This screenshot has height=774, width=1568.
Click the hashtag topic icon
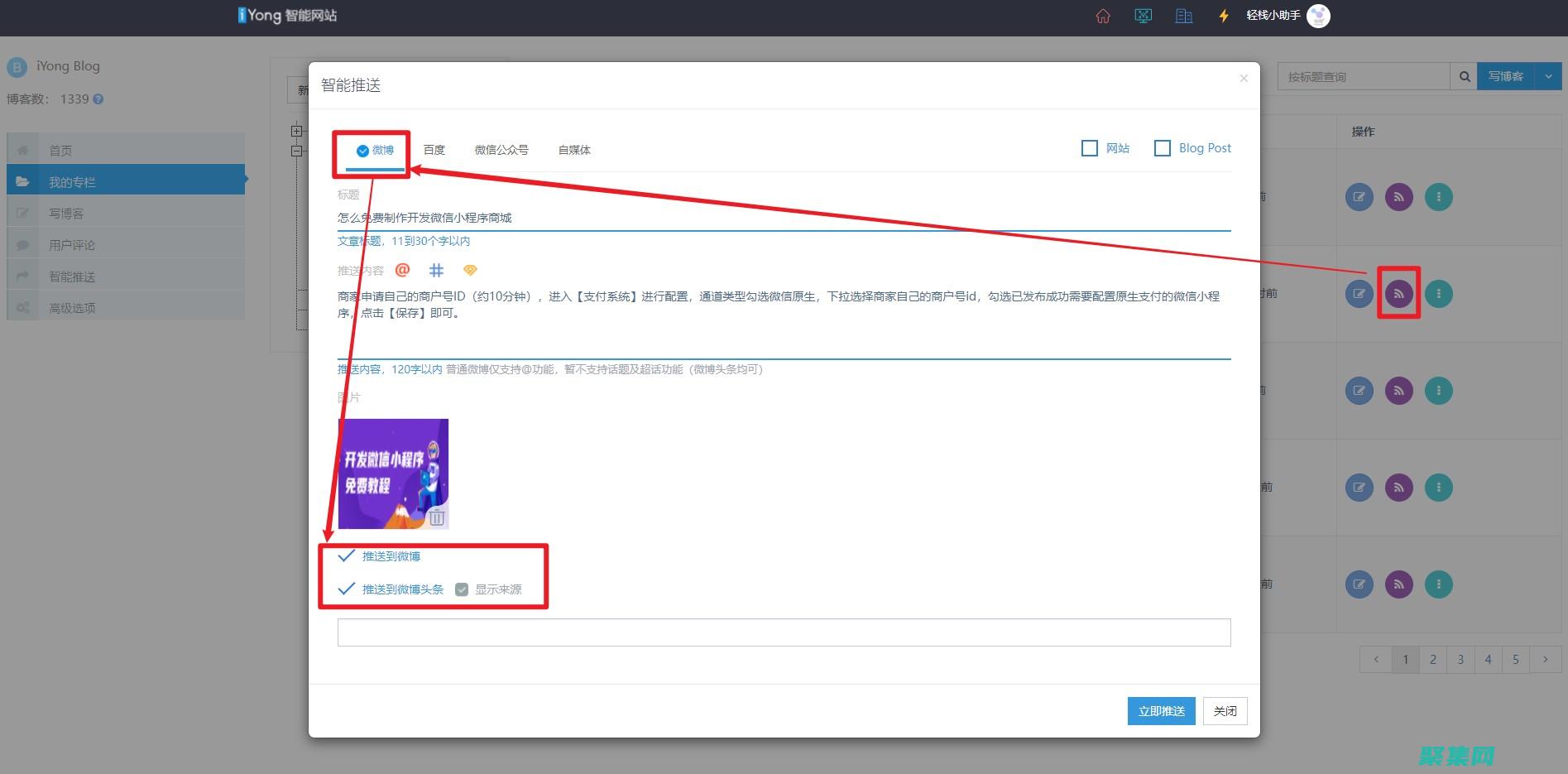(436, 270)
